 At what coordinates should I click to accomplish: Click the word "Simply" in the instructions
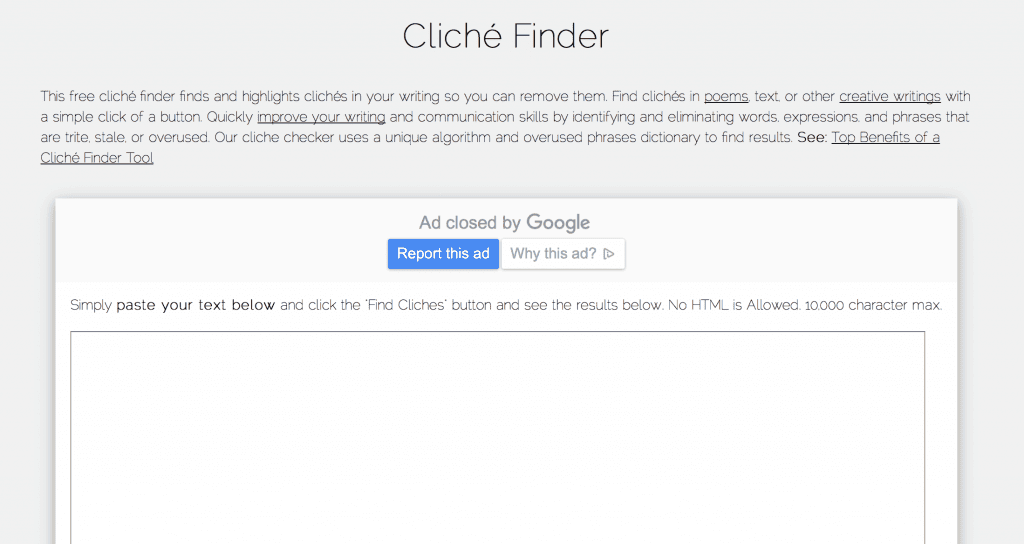coord(91,305)
